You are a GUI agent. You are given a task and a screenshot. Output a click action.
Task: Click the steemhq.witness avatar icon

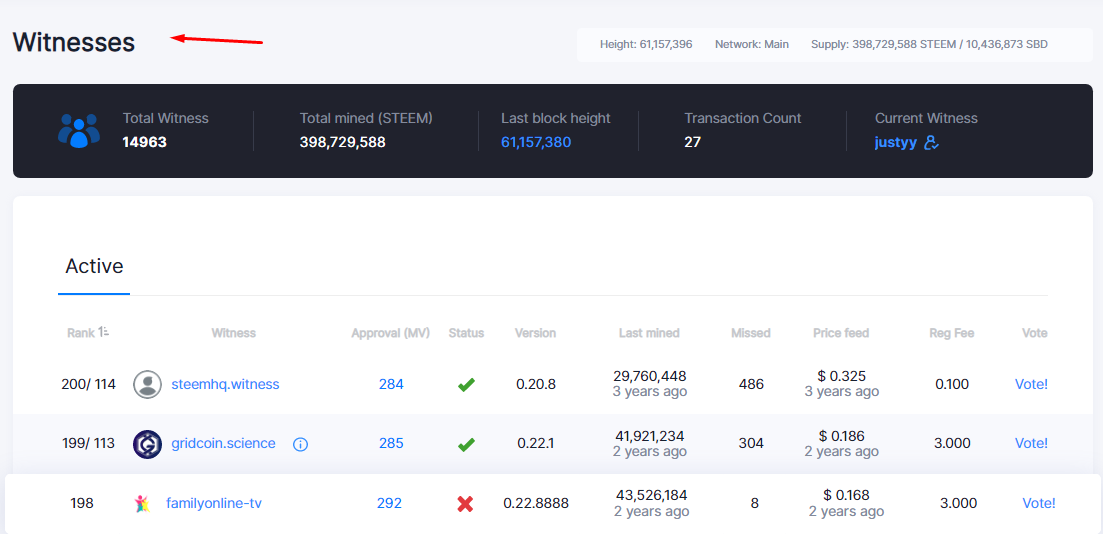pyautogui.click(x=148, y=385)
